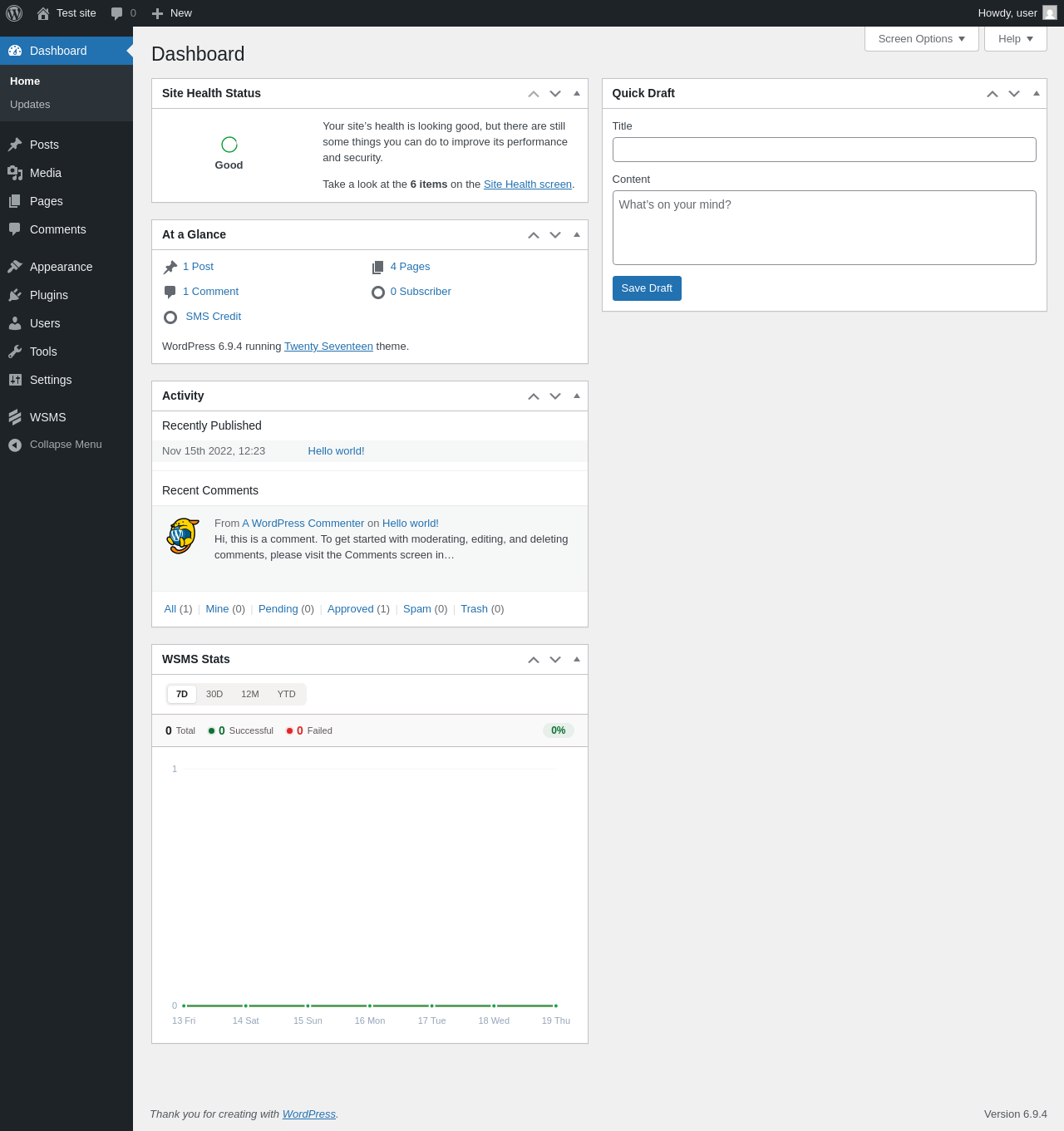Click the WordPress logo in admin bar
1064x1131 pixels.
(x=14, y=13)
